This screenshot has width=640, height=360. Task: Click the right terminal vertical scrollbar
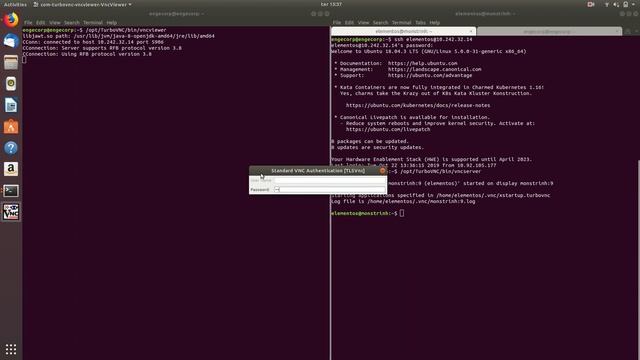pyautogui.click(x=638, y=259)
